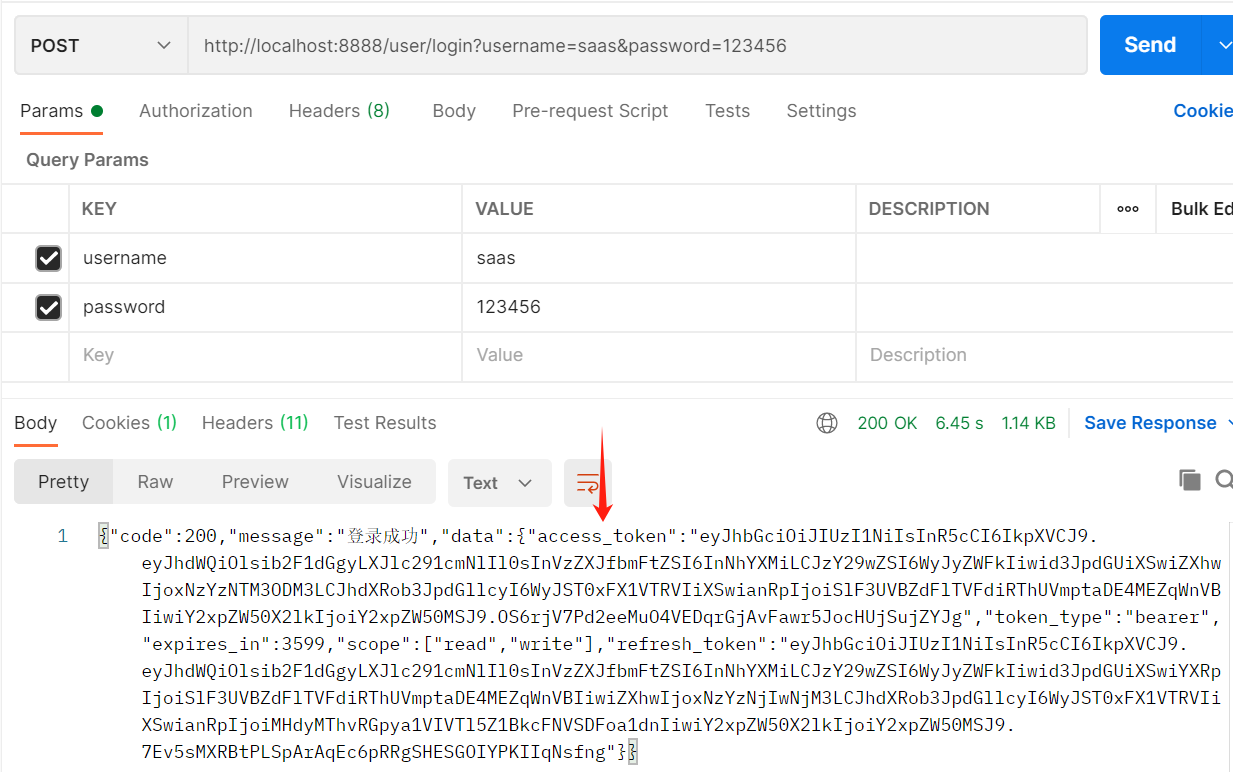Send the request
The image size is (1233, 772).
(1150, 45)
